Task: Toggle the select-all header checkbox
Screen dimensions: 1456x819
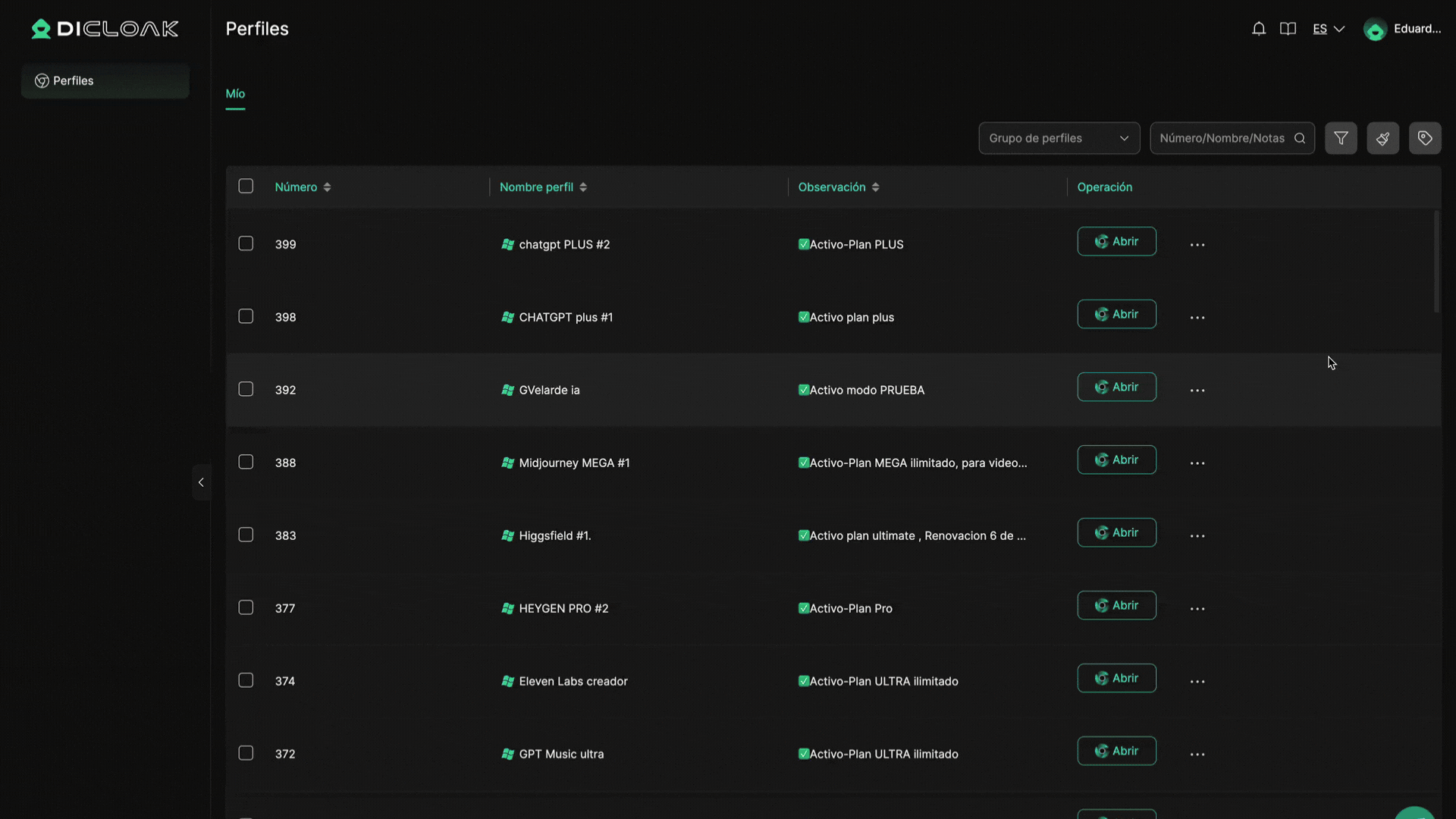Action: [246, 186]
